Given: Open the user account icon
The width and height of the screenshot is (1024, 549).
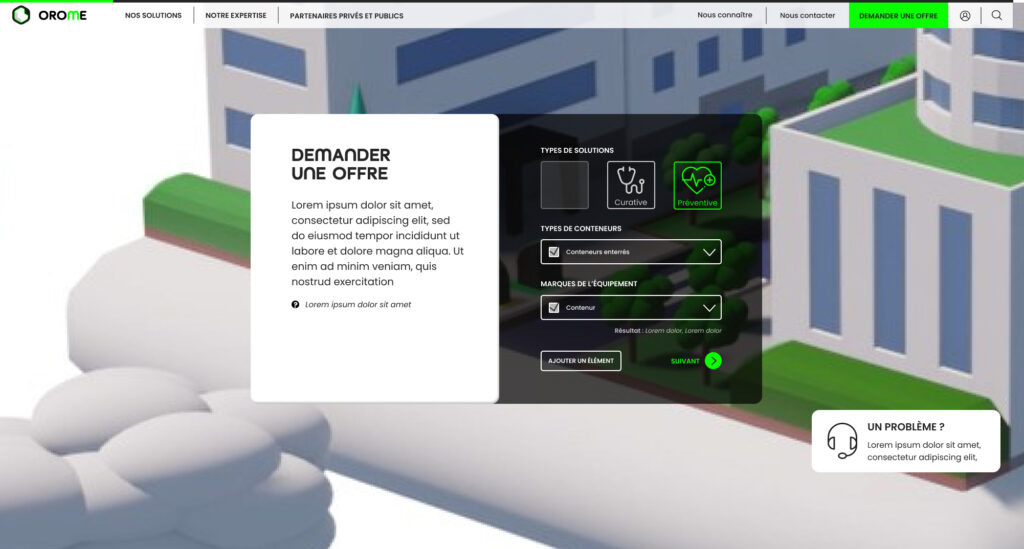Looking at the screenshot, I should (965, 16).
